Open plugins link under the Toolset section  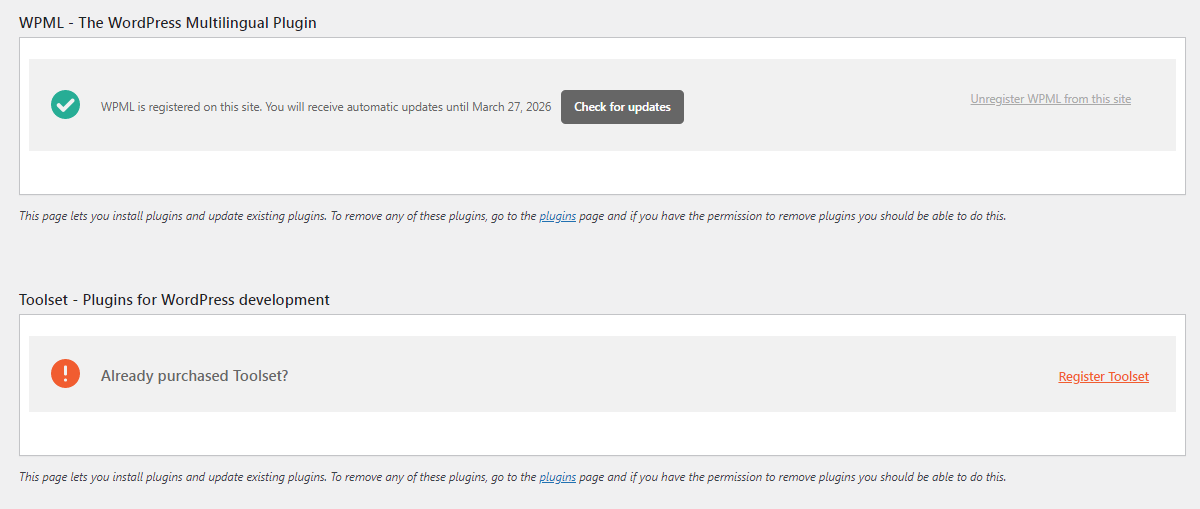[x=557, y=478]
